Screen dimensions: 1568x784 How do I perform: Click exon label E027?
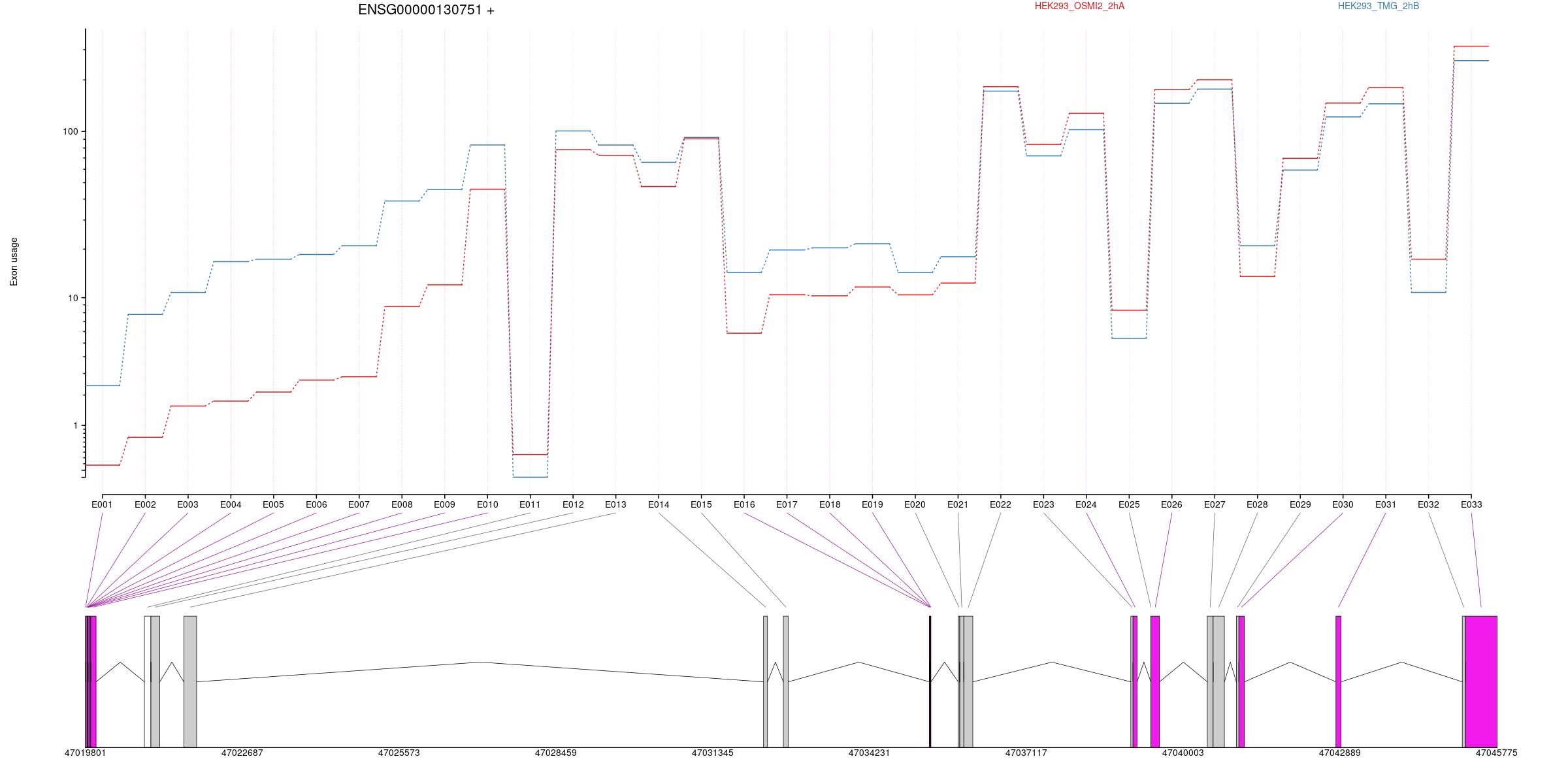tap(1215, 504)
